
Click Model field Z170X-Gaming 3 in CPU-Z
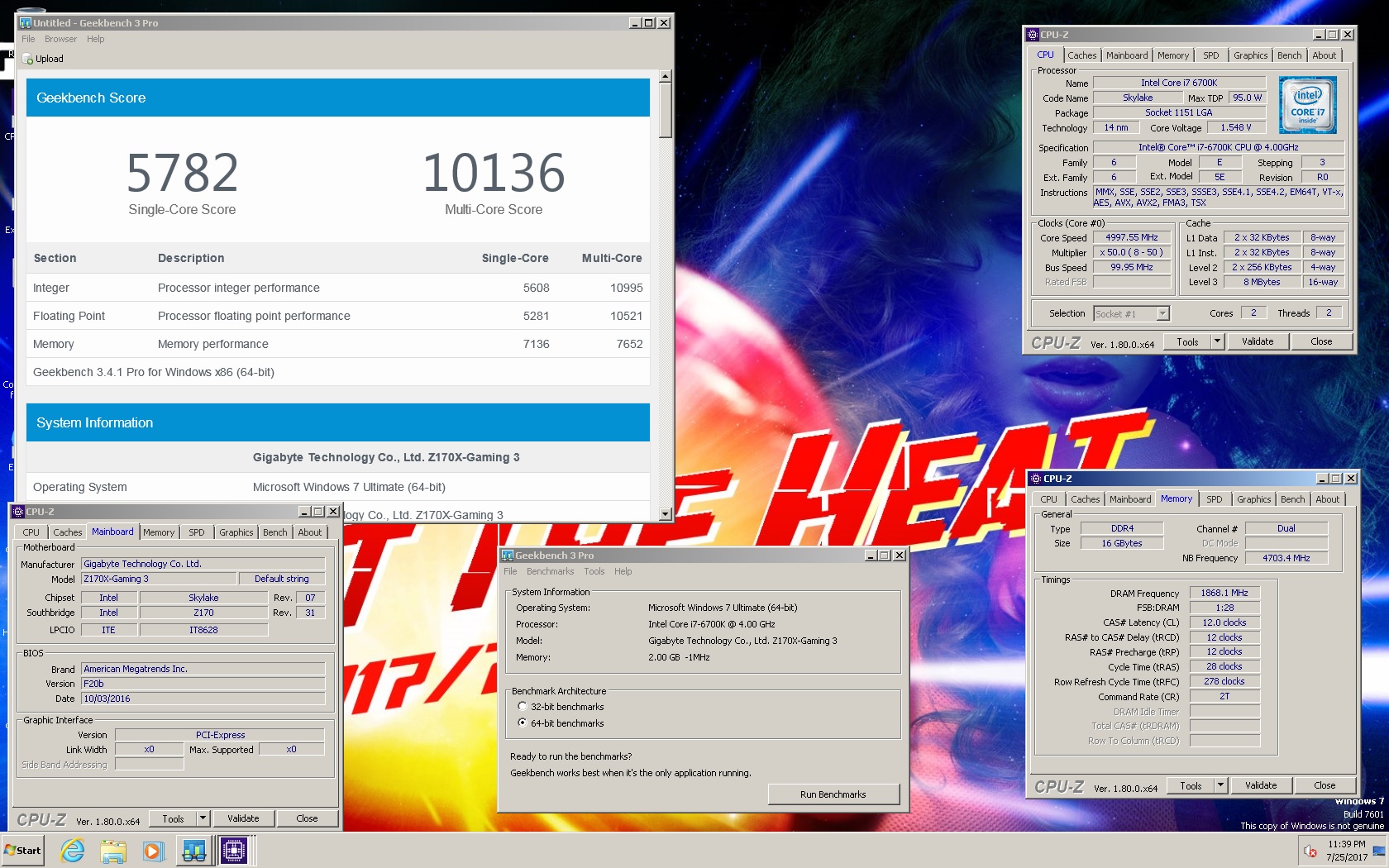click(159, 579)
